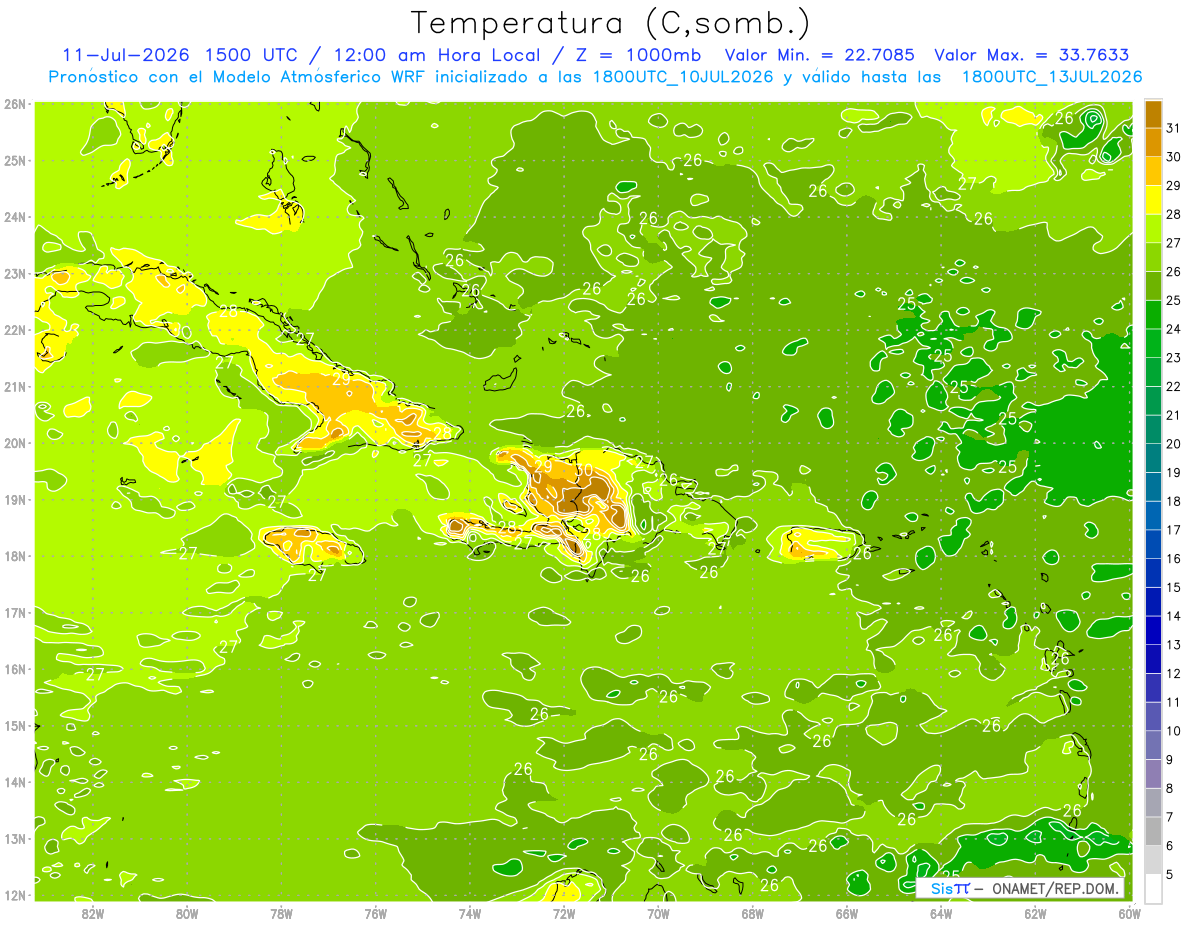The height and width of the screenshot is (927, 1200).
Task: Select the 'Valor Min. = 22.7085' value
Action: click(819, 55)
